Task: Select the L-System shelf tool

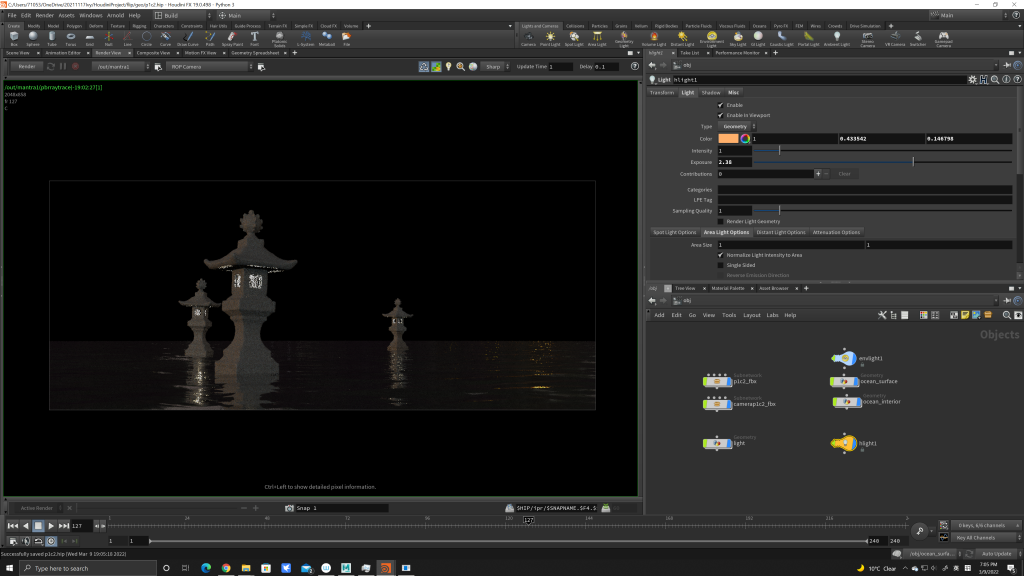Action: 305,38
